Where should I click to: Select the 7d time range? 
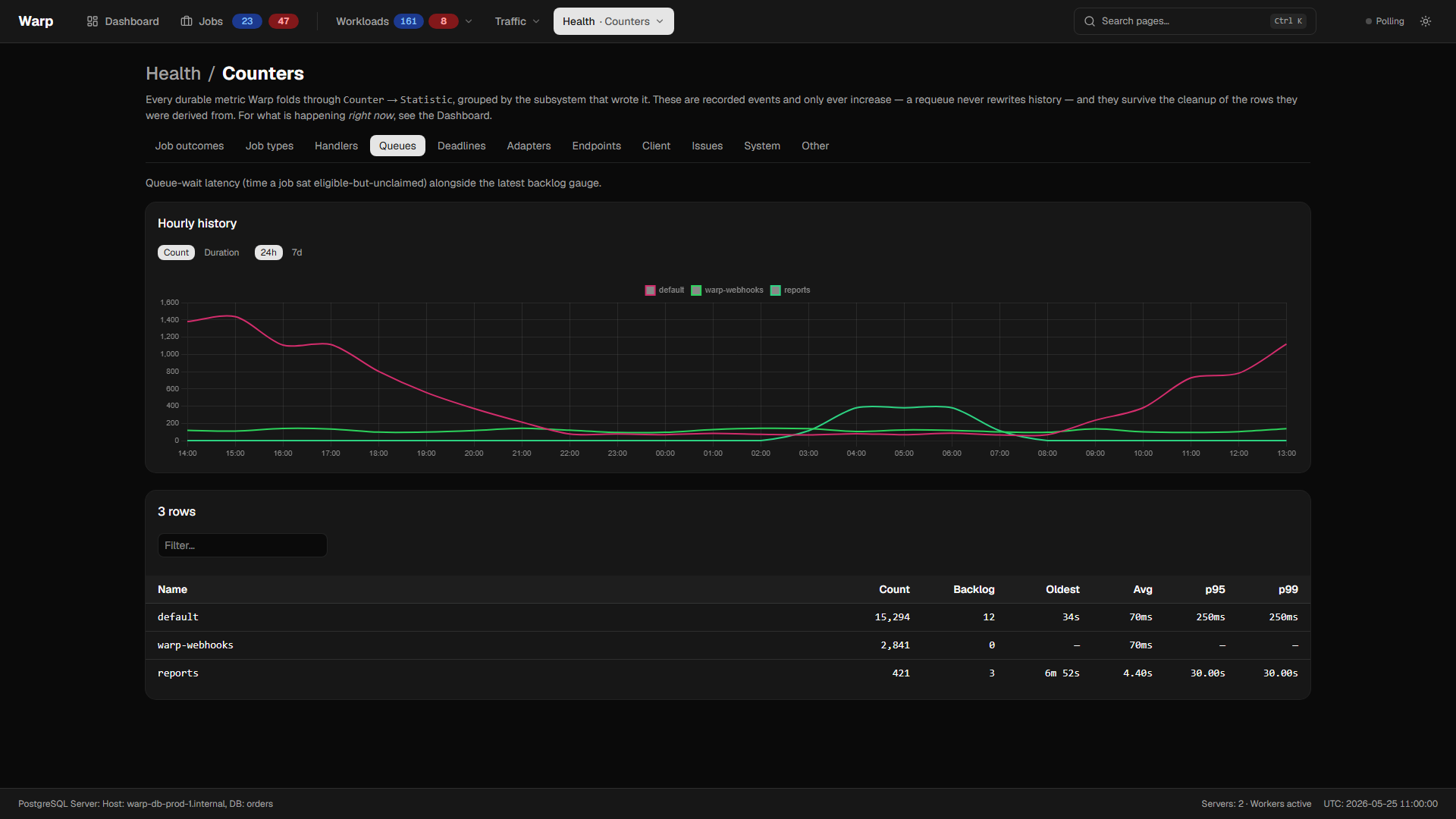(297, 253)
